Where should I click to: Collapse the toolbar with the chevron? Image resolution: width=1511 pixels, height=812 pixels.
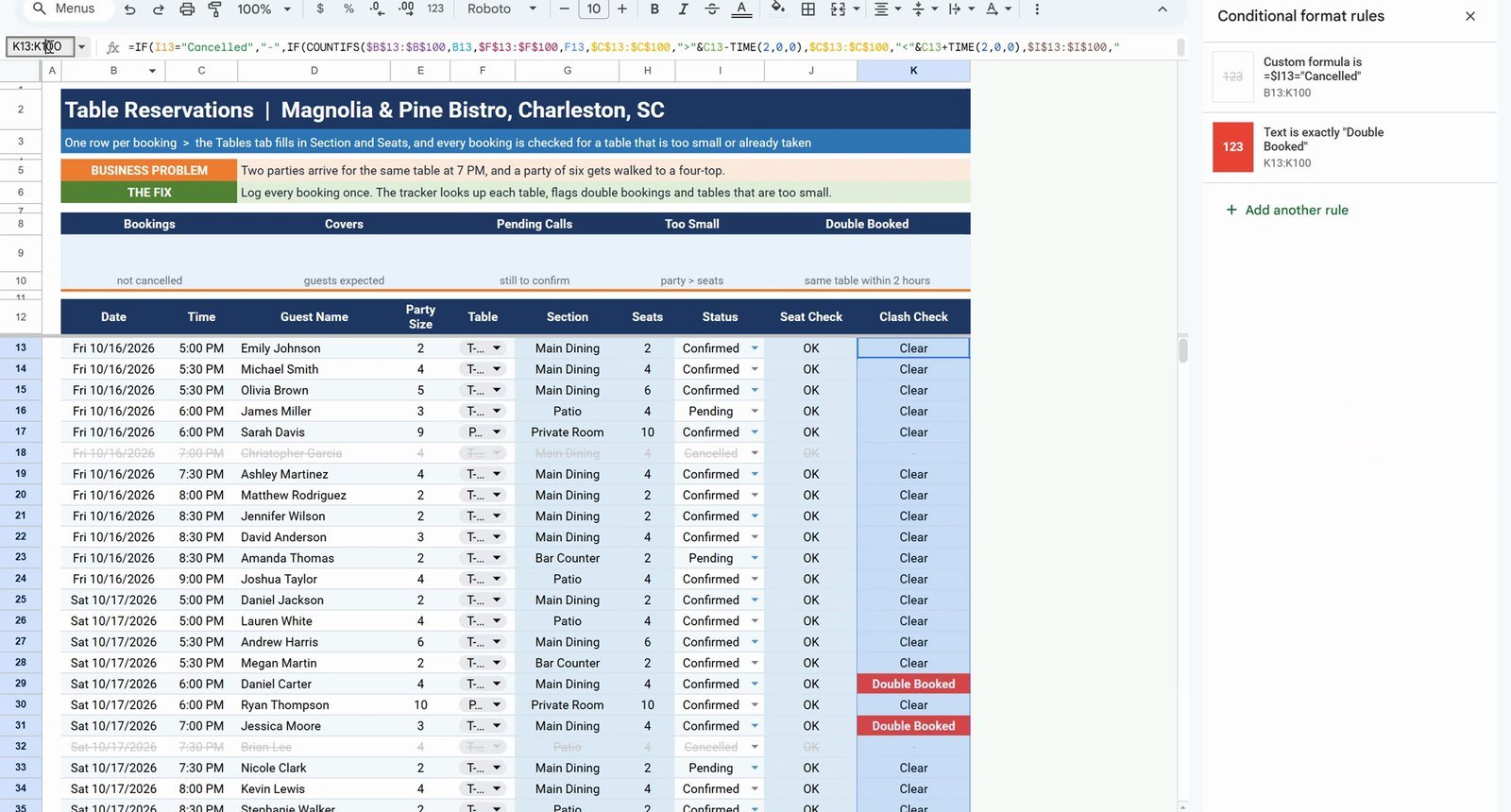[x=1163, y=9]
